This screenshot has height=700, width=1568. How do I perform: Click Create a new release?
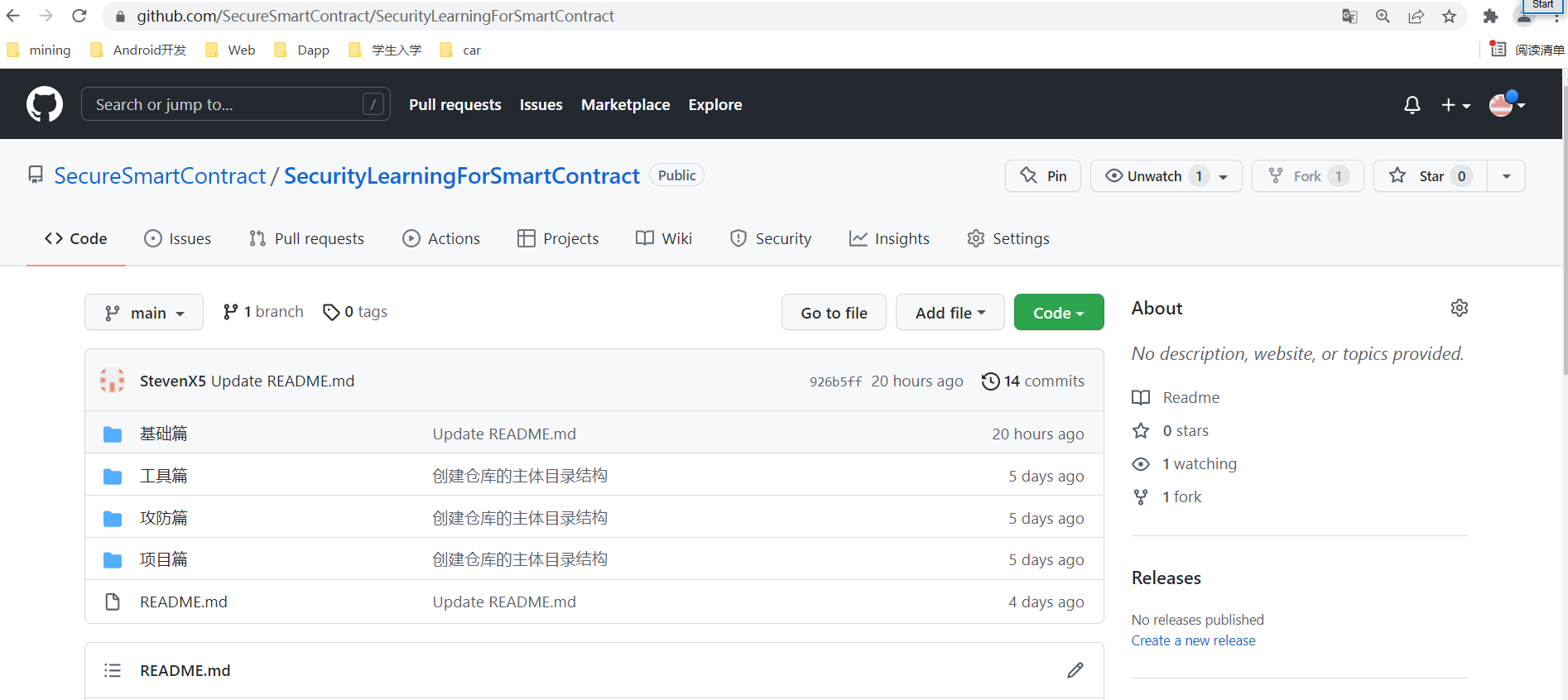[1193, 640]
